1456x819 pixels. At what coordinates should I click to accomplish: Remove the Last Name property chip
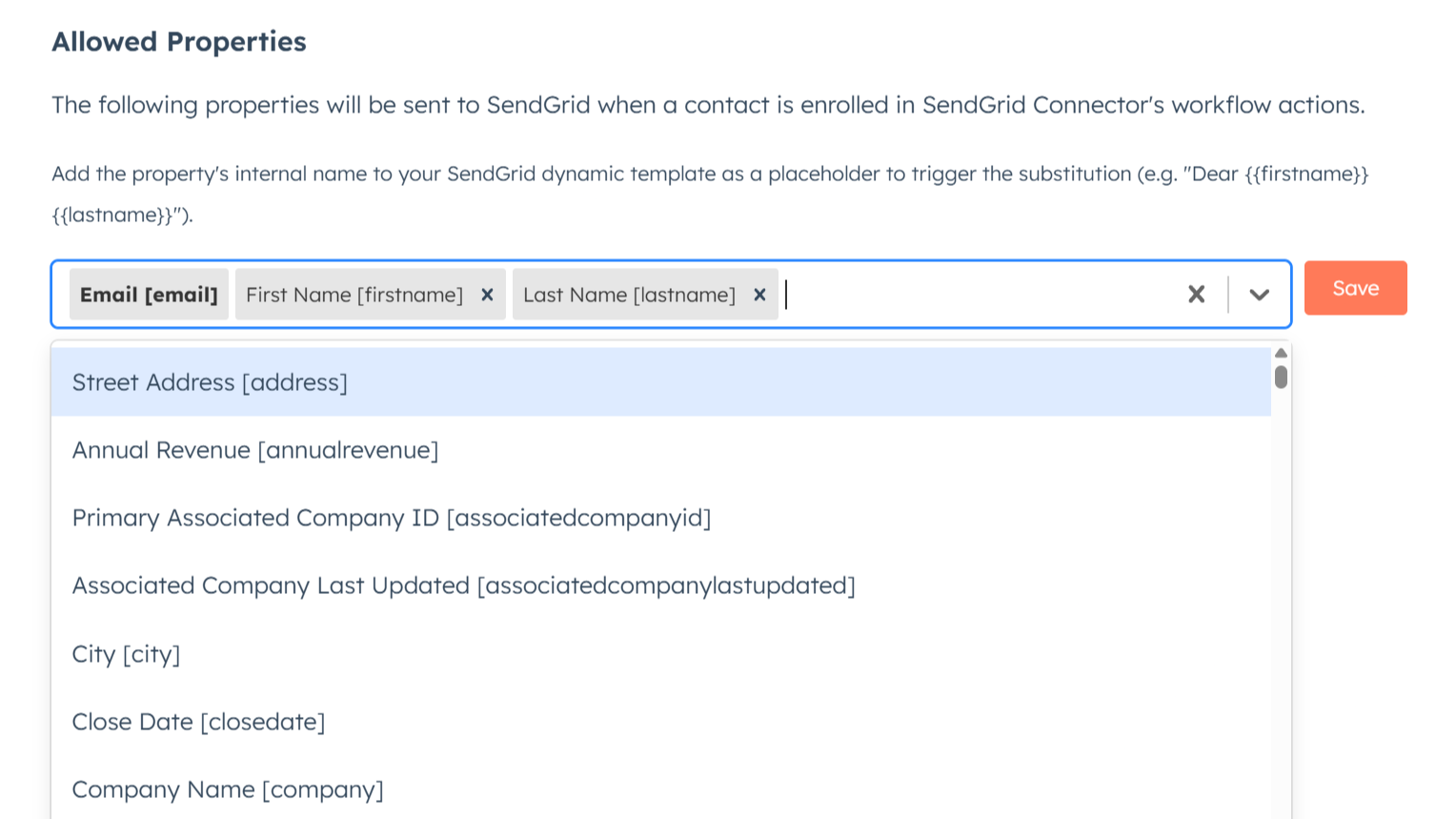coord(759,295)
